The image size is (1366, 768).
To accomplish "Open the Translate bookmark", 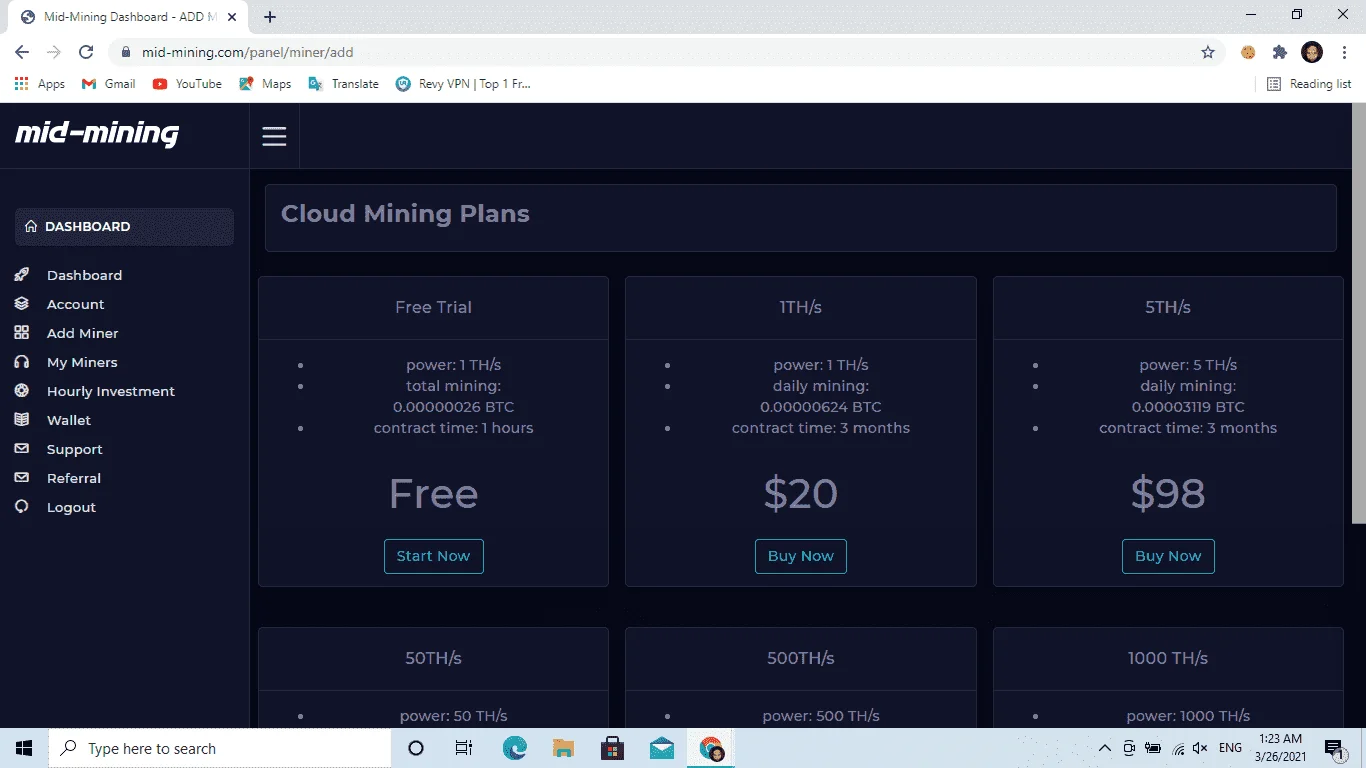I will coord(343,84).
